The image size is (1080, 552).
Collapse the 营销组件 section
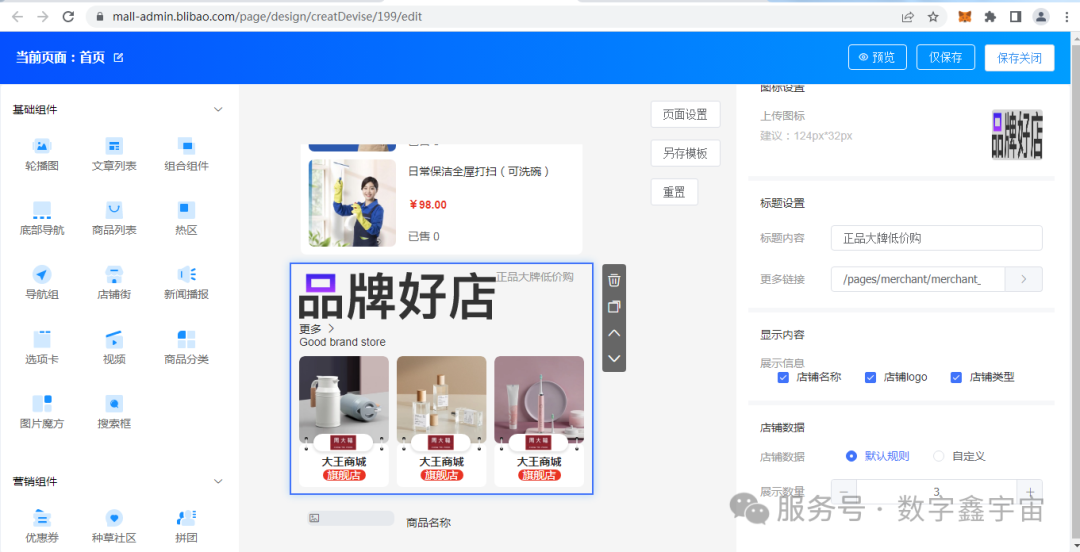[x=218, y=482]
